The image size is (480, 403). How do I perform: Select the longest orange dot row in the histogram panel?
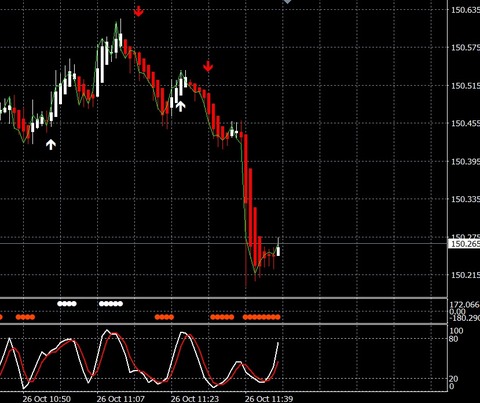pos(262,317)
